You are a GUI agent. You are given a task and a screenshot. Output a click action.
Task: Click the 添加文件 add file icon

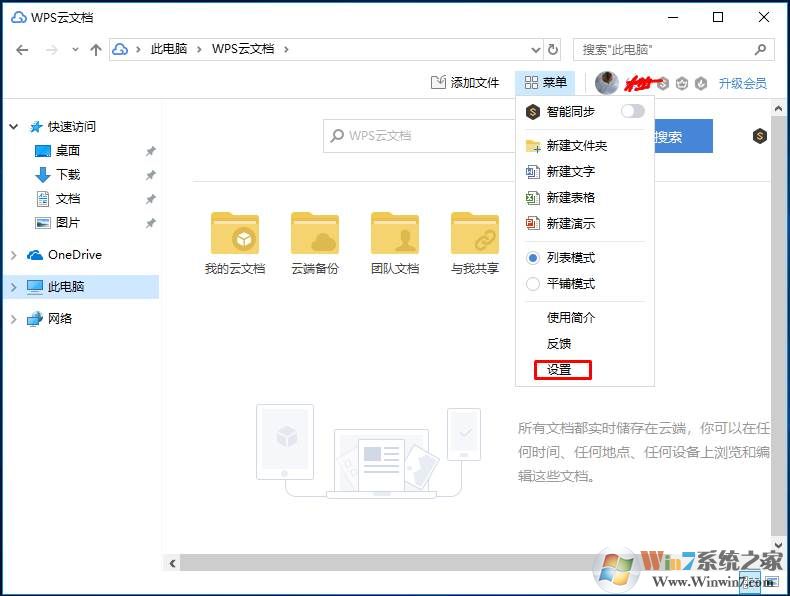point(438,83)
